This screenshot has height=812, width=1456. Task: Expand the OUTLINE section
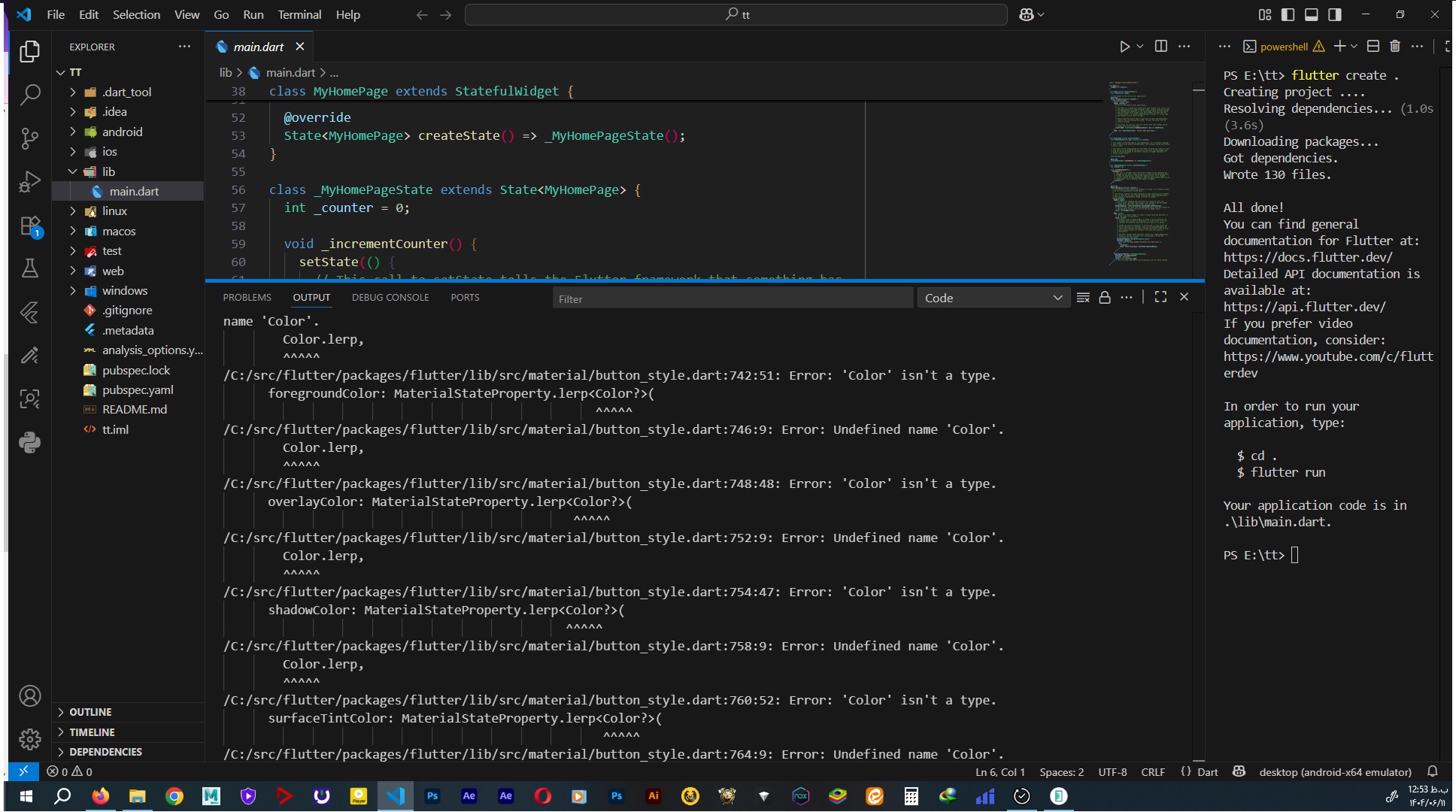91,712
